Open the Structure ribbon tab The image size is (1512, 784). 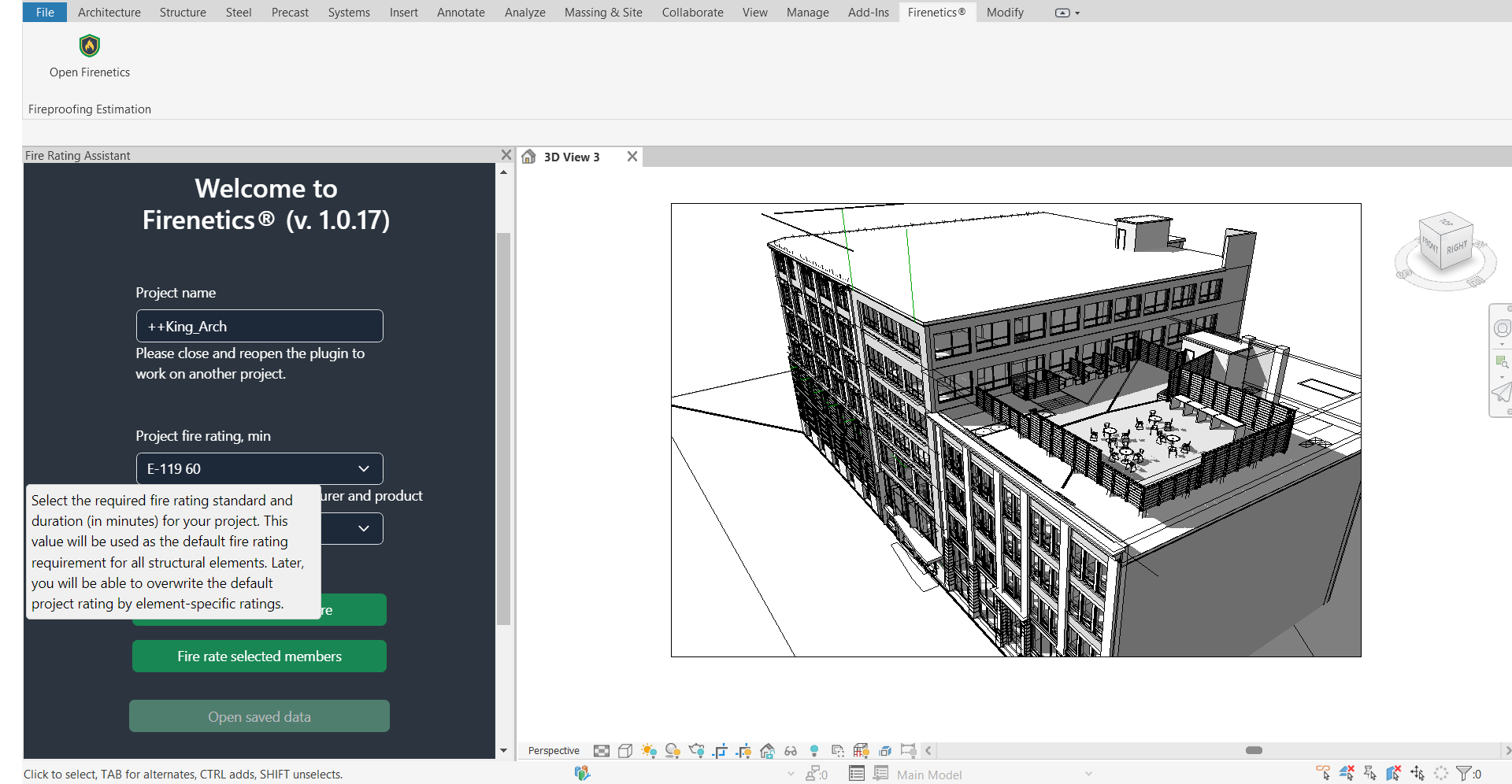click(183, 13)
